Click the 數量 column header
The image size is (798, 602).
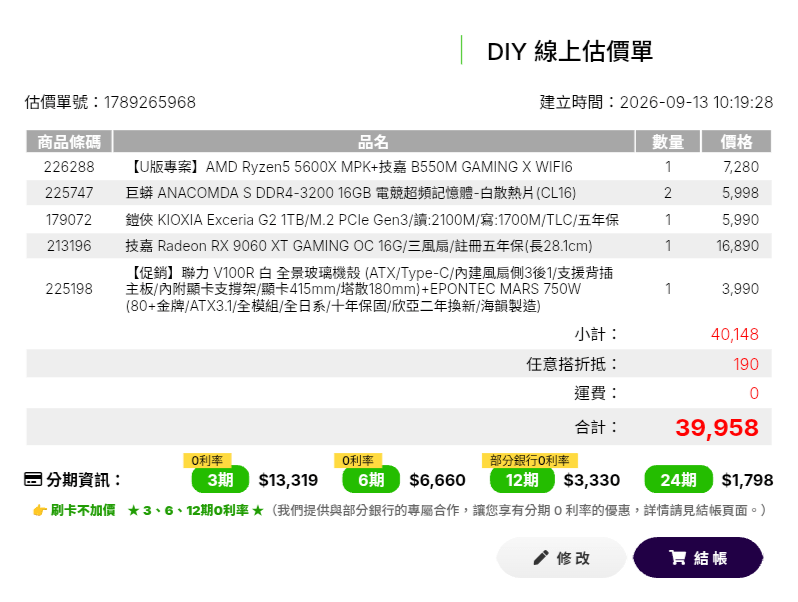coord(668,141)
